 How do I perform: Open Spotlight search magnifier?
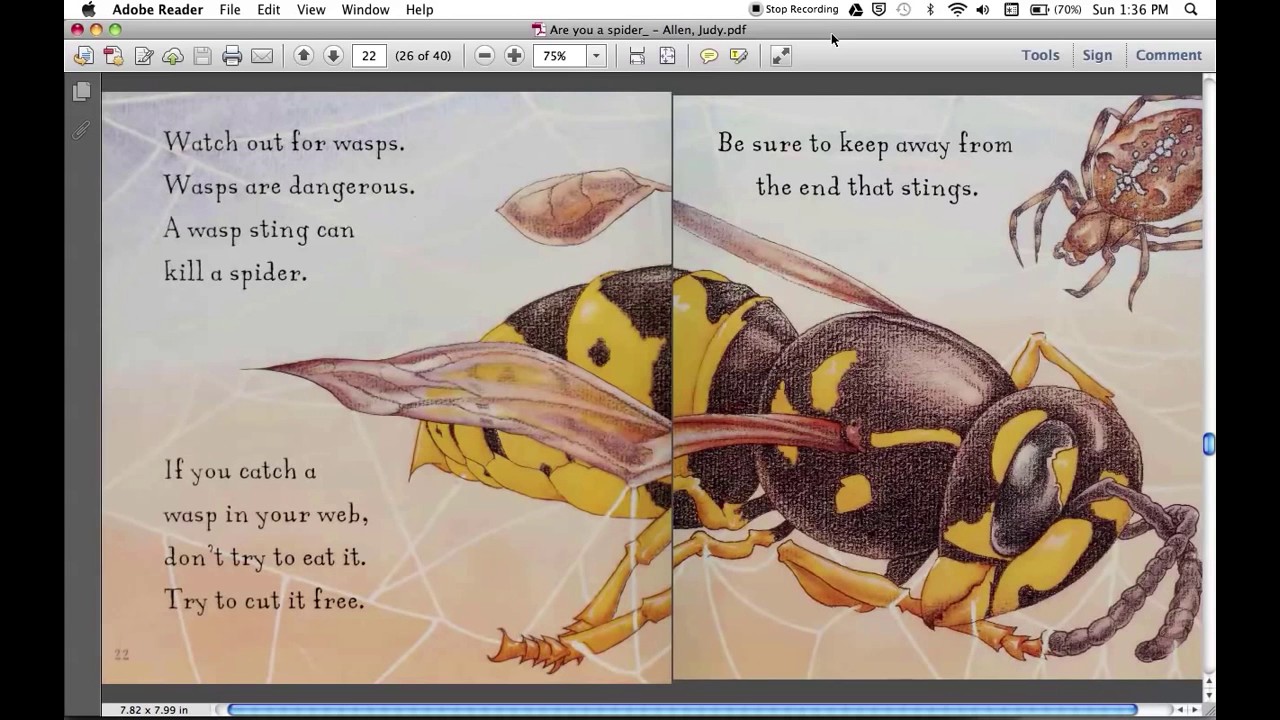pyautogui.click(x=1190, y=9)
